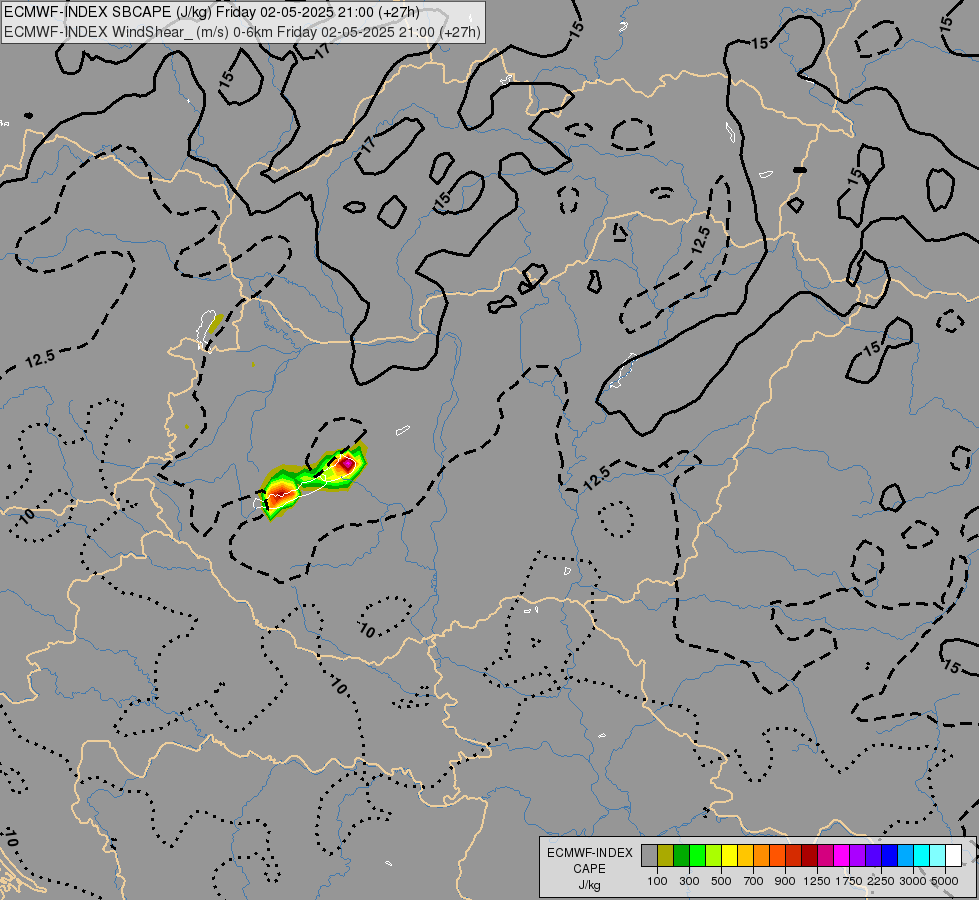Select the bright green legend swatch
The image size is (979, 900).
tap(697, 856)
